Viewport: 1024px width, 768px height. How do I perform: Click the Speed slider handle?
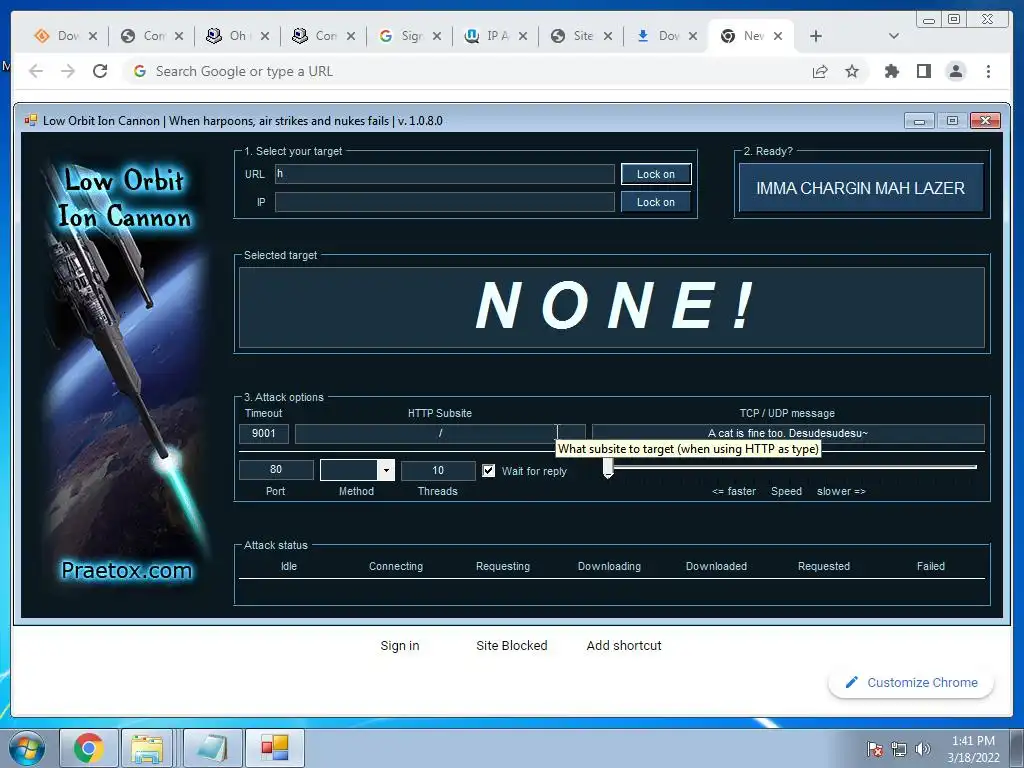(608, 468)
